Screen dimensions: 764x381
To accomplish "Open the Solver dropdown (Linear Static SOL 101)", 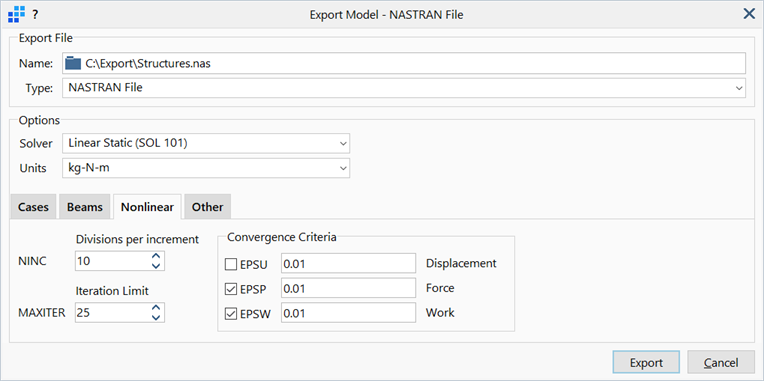I will [206, 144].
